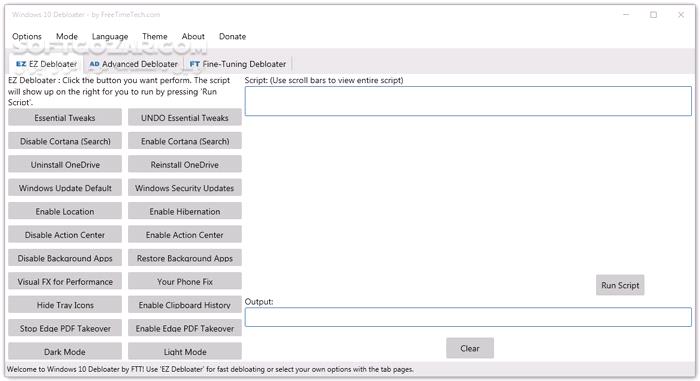The width and height of the screenshot is (700, 381).
Task: Click the AD icon on Advanced Debloater tab
Action: 94,64
